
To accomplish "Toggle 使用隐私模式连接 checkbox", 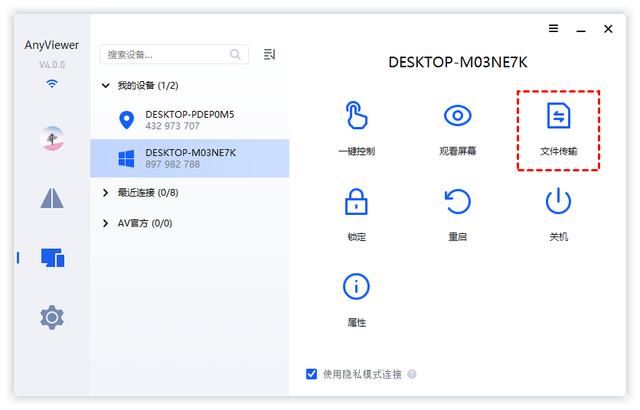I will coord(312,374).
